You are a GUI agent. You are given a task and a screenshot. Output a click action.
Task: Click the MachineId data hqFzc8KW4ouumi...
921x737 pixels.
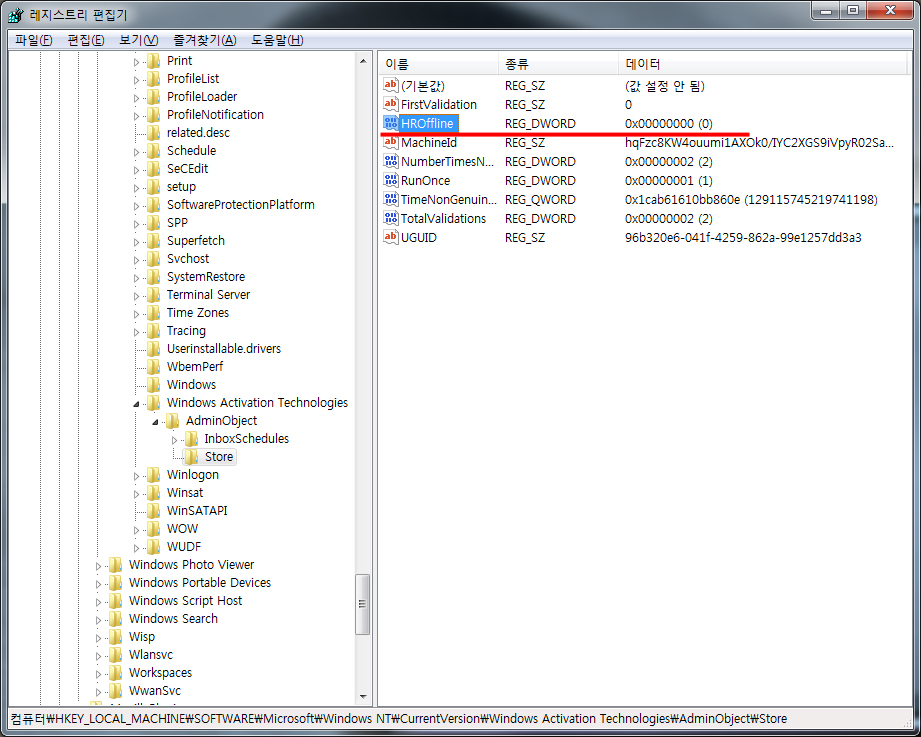pos(759,143)
